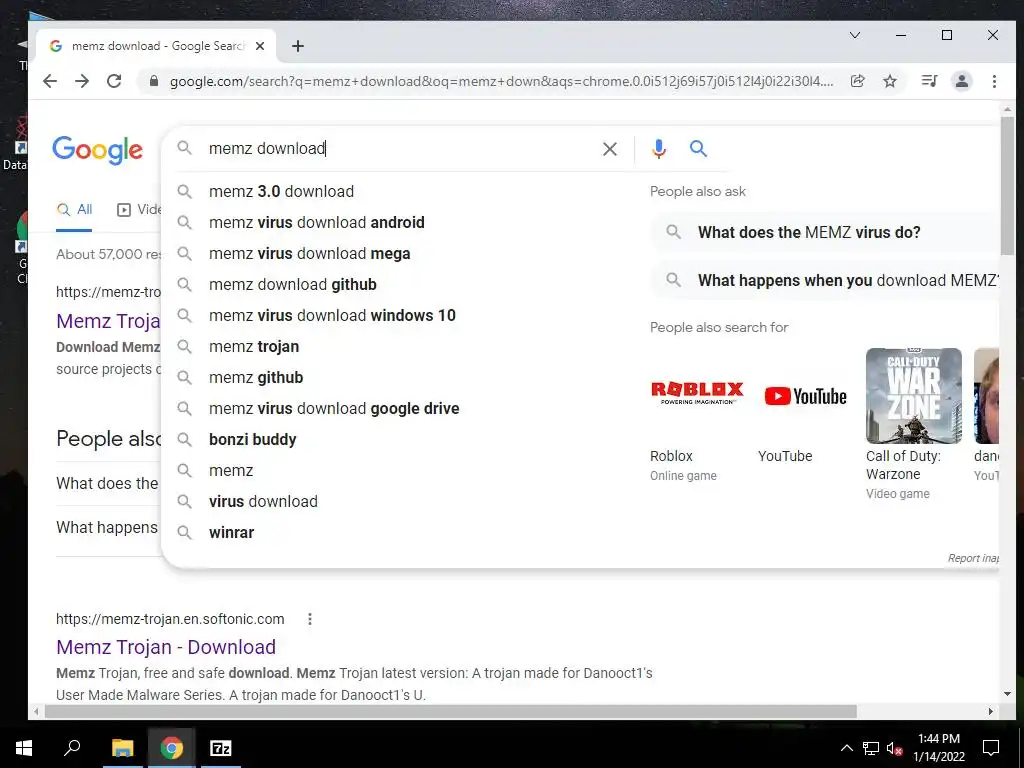This screenshot has width=1024, height=768.
Task: Bookmark this page with the star icon
Action: (x=889, y=81)
